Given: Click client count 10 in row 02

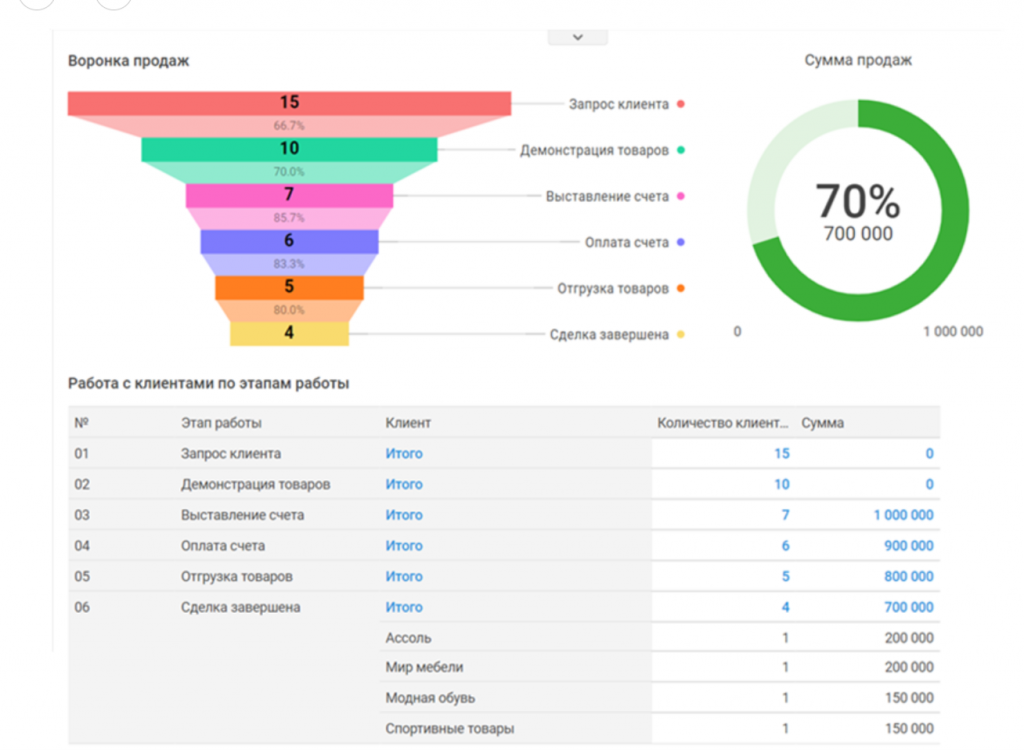Looking at the screenshot, I should (x=782, y=484).
